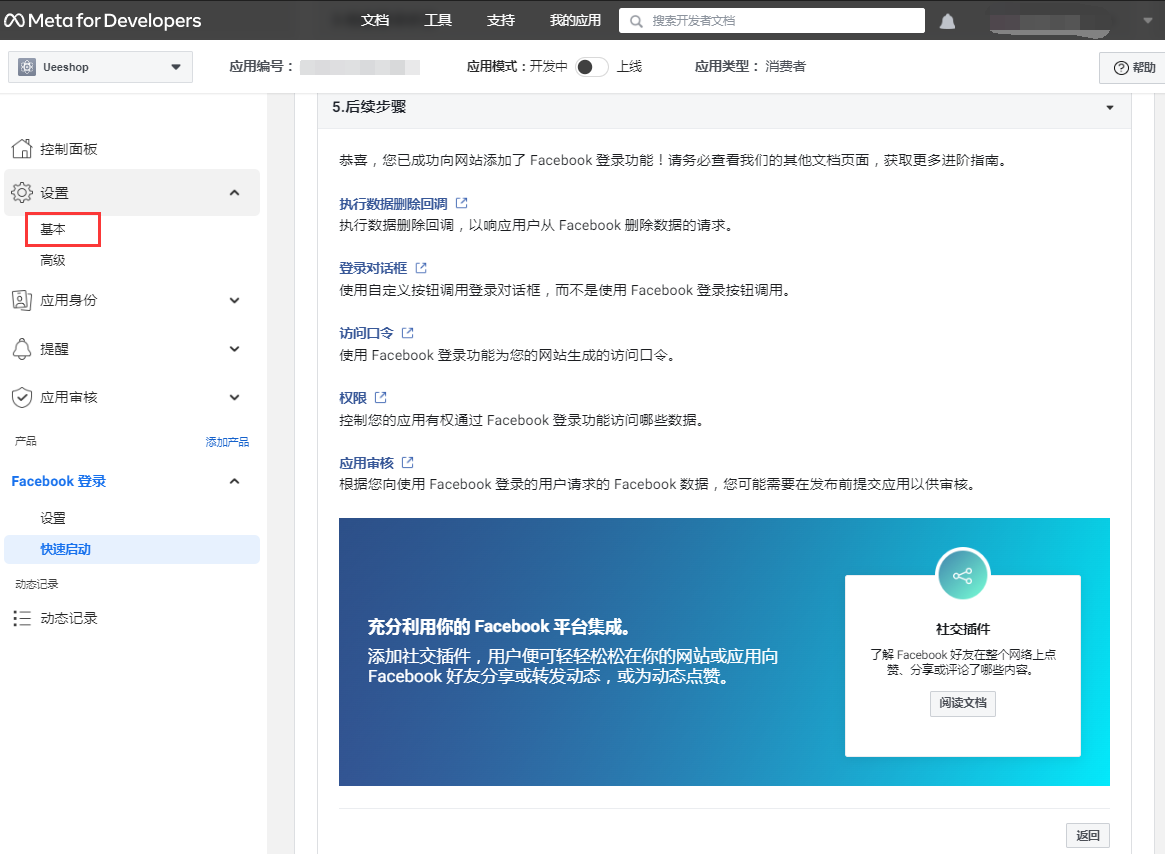This screenshot has width=1165, height=854.
Task: Click the 动态记录 list icon
Action: click(x=22, y=618)
